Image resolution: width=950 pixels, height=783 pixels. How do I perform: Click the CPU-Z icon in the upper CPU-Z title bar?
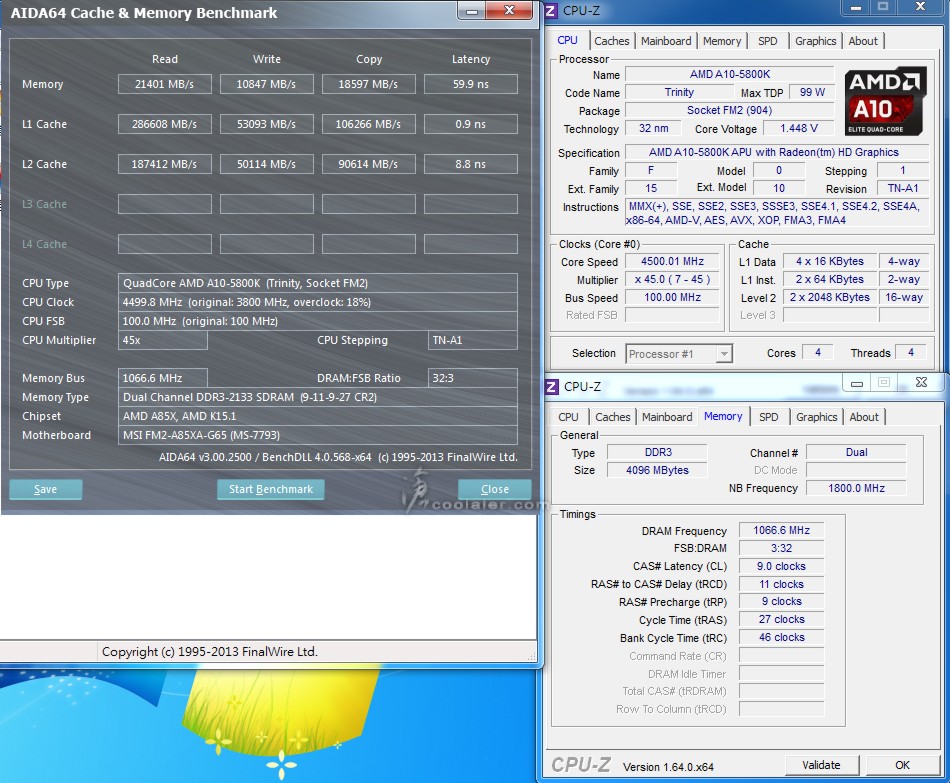[x=551, y=11]
